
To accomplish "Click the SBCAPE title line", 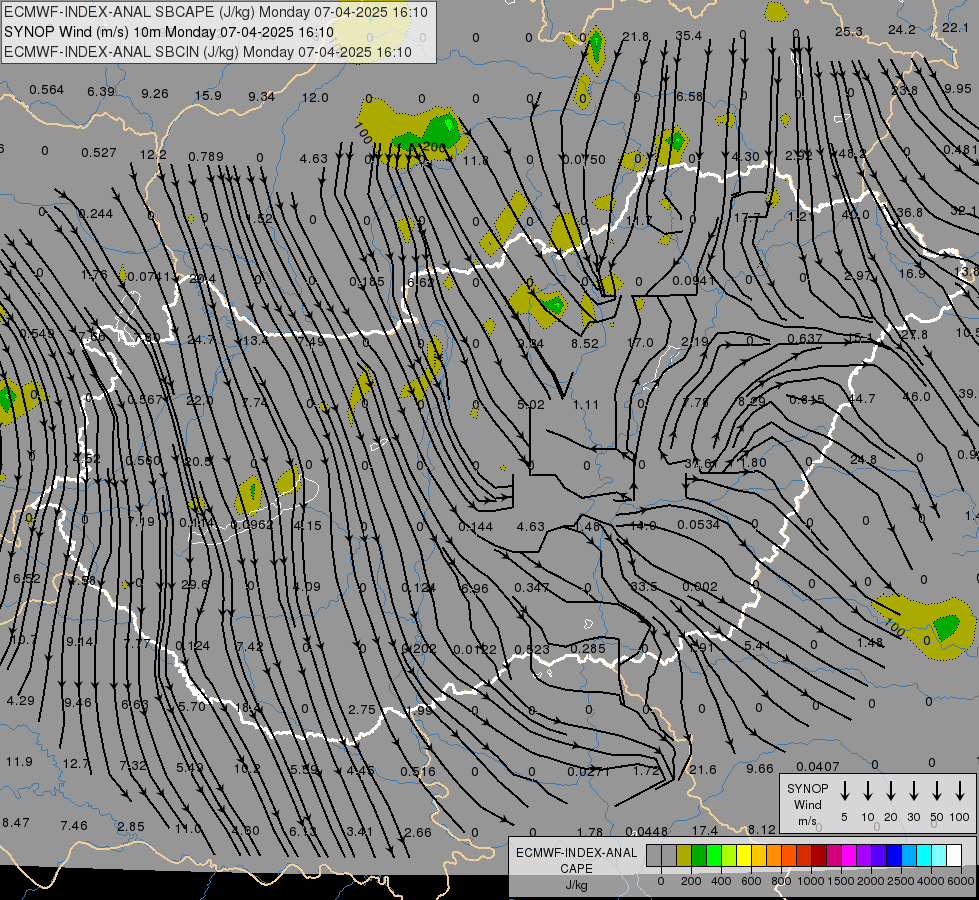I will pyautogui.click(x=216, y=12).
